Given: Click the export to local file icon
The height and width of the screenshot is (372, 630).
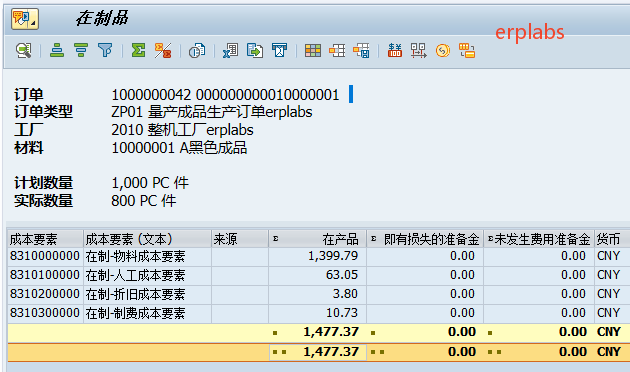Looking at the screenshot, I should 255,51.
